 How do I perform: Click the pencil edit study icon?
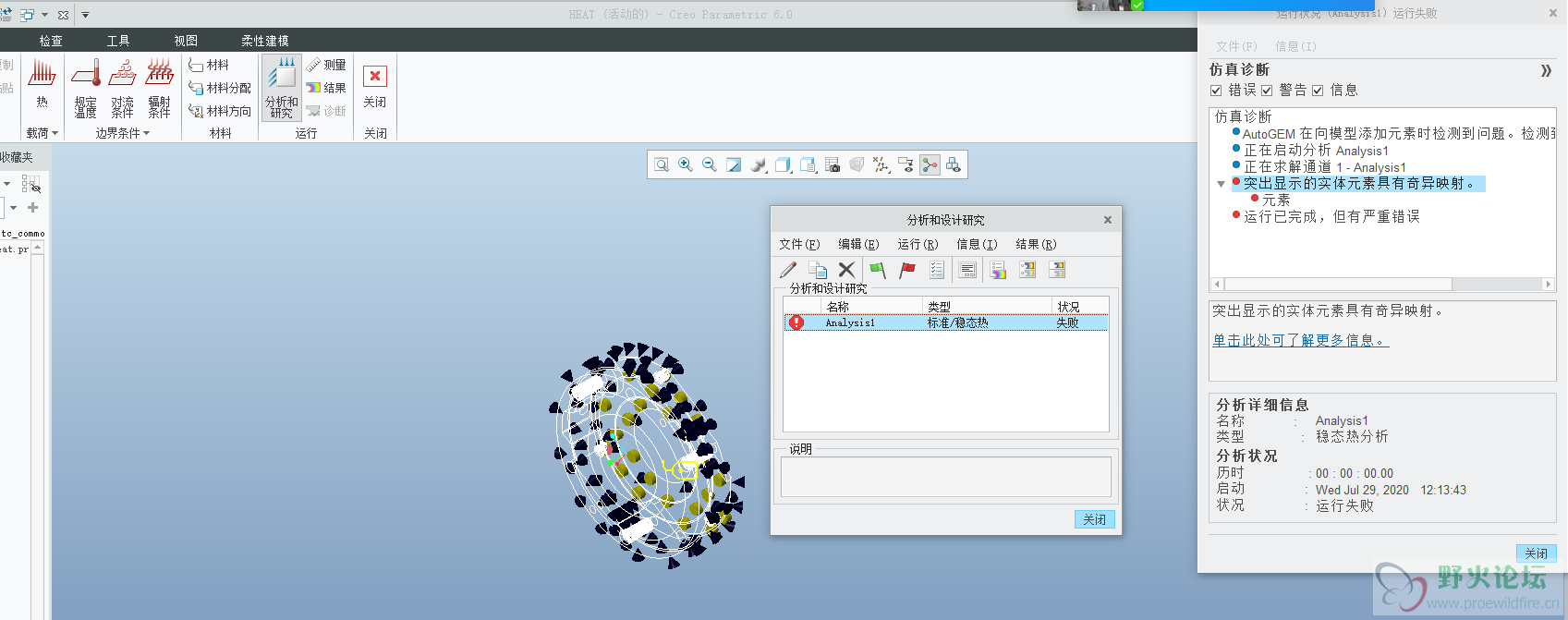click(788, 270)
